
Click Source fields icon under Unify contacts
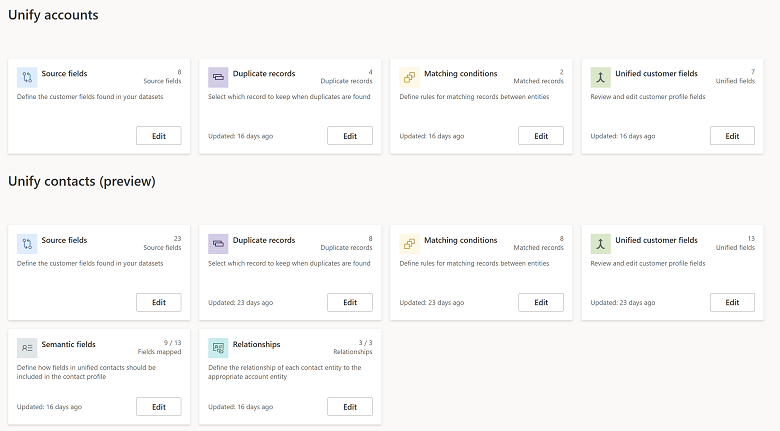click(x=27, y=244)
